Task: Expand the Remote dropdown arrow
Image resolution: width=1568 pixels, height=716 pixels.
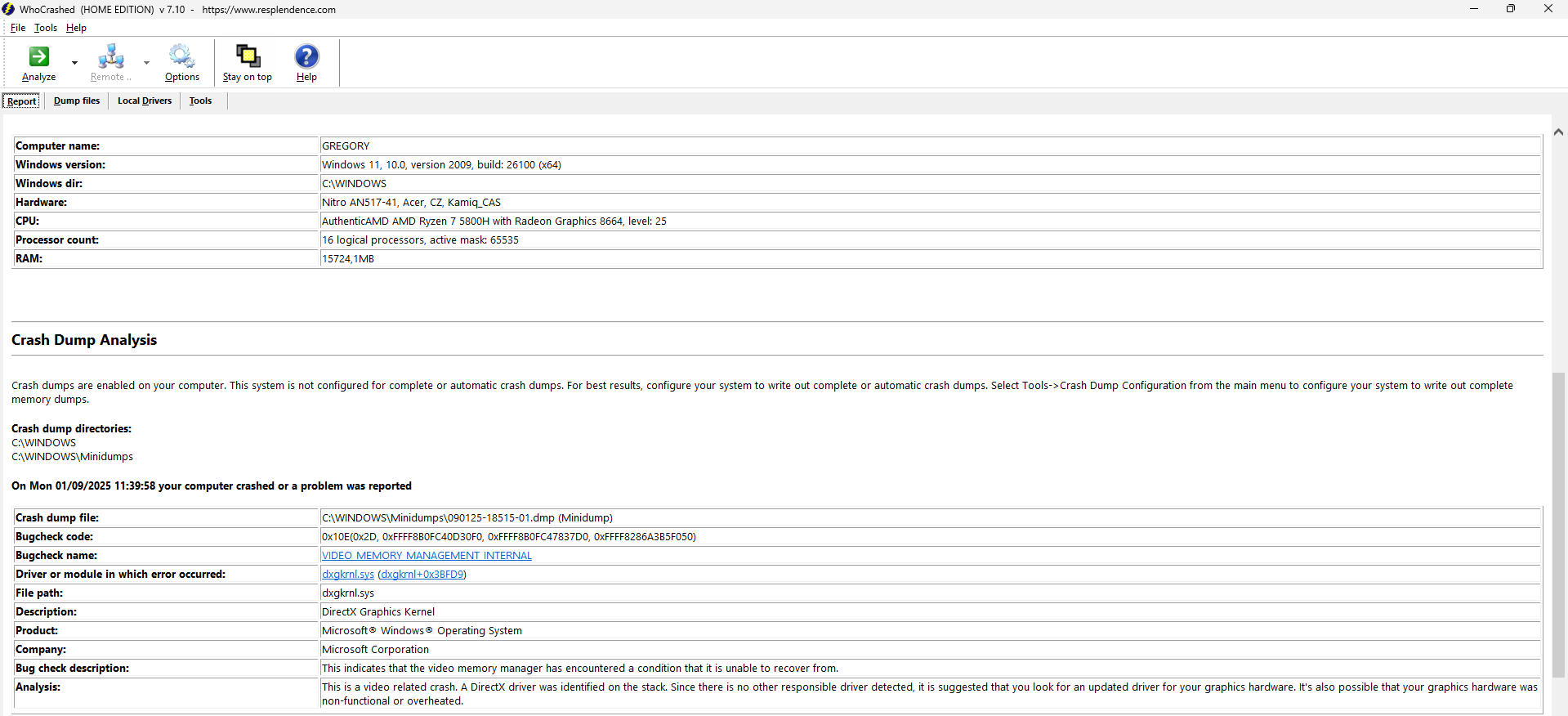Action: (146, 63)
